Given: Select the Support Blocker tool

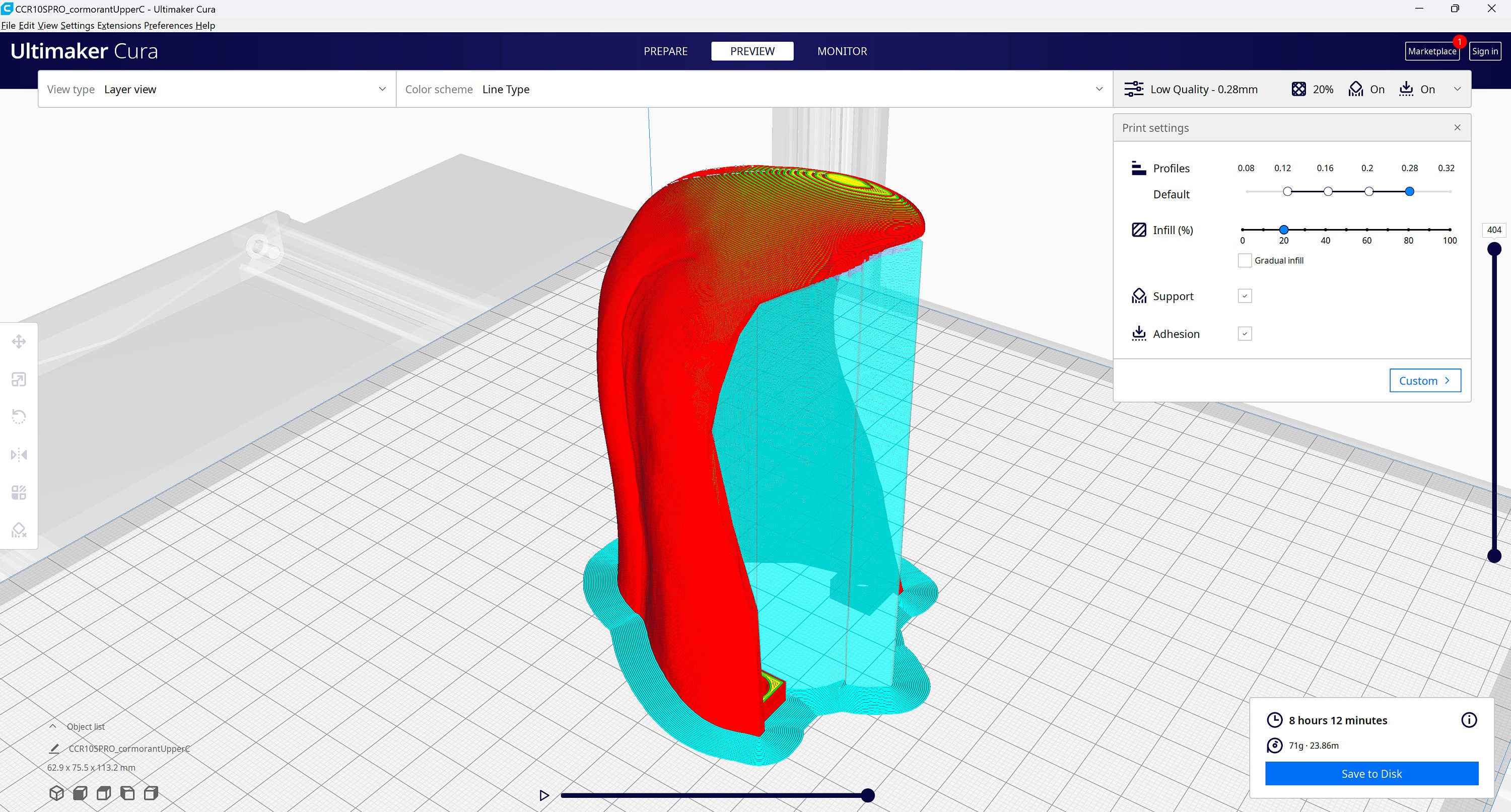Looking at the screenshot, I should pyautogui.click(x=19, y=530).
